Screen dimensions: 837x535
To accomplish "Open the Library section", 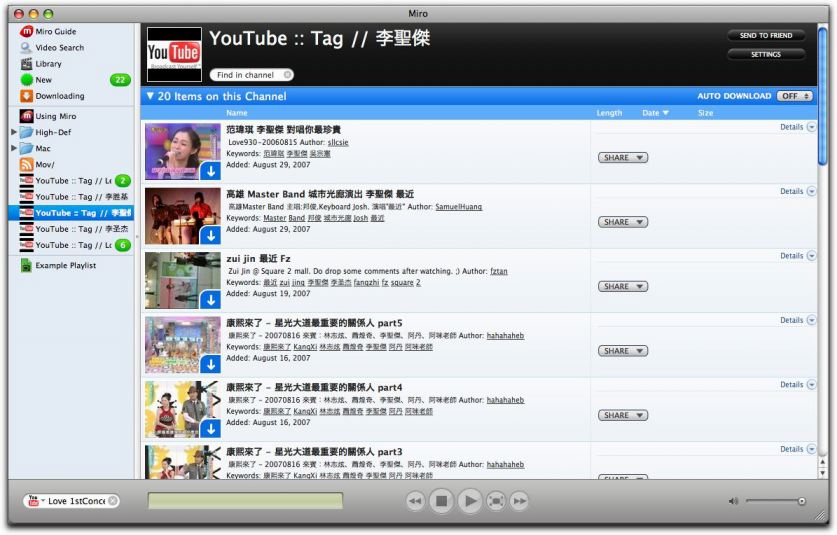I will pyautogui.click(x=48, y=64).
